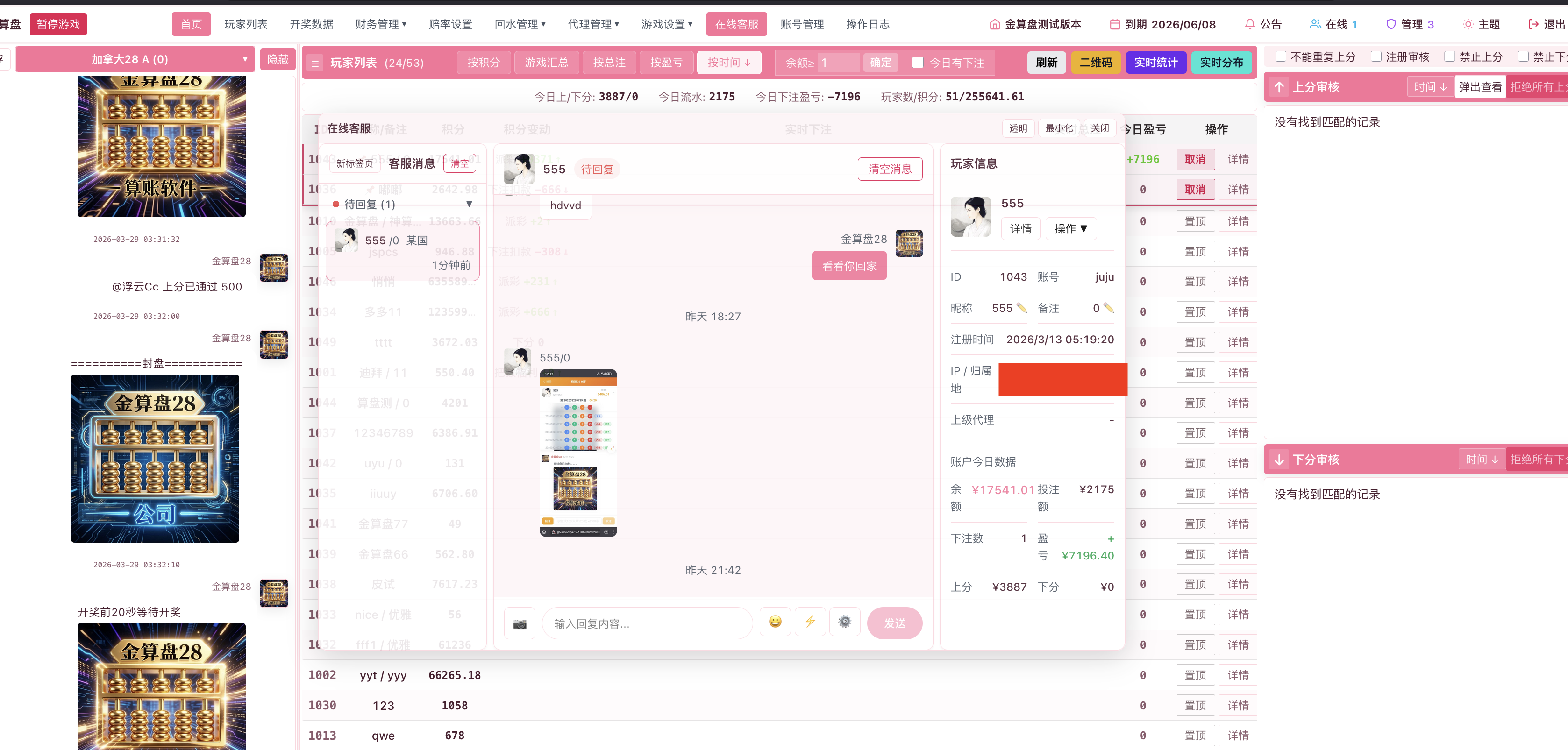The height and width of the screenshot is (750, 1568).
Task: Click the shield management icon 管理
Action: 1391,24
